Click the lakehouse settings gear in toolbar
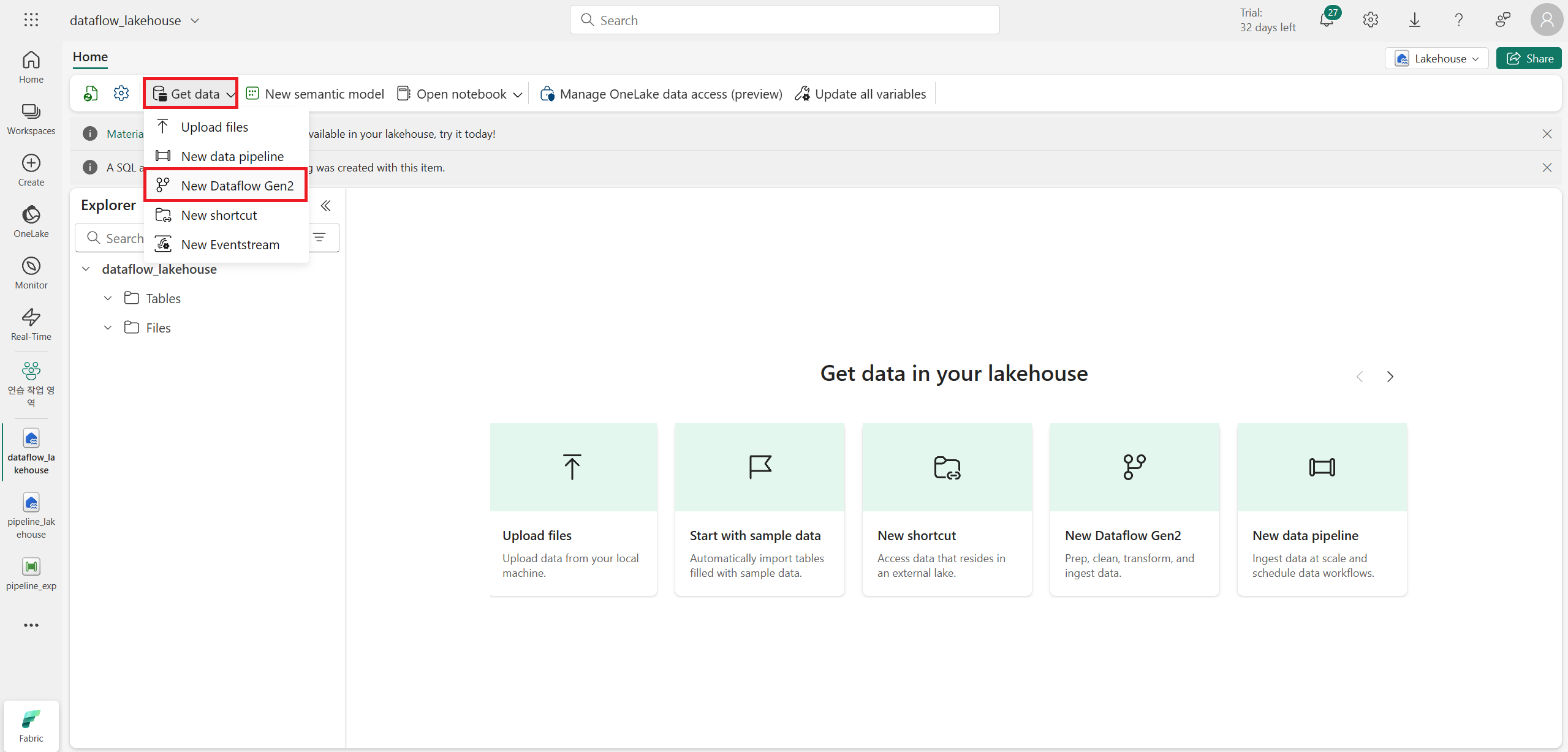 coord(121,94)
